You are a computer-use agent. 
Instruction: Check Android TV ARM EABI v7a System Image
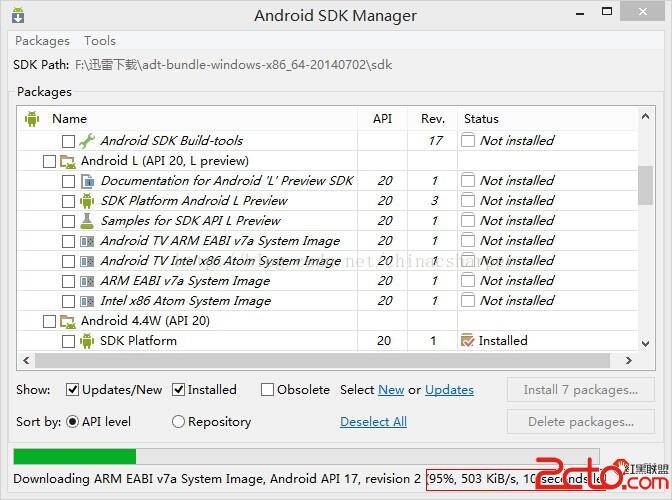point(69,241)
